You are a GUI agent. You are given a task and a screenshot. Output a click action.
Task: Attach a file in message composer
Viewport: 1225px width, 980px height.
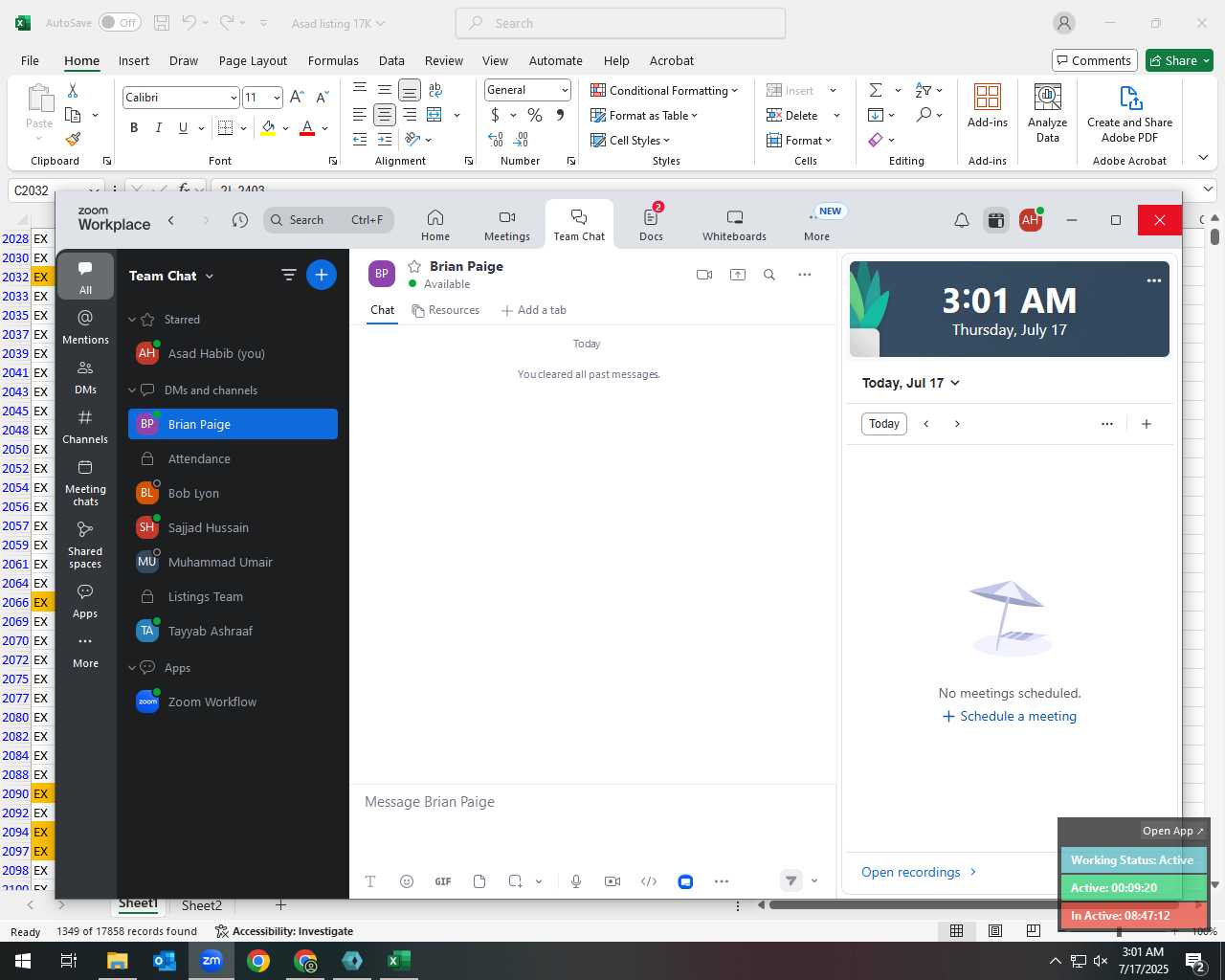pyautogui.click(x=479, y=881)
